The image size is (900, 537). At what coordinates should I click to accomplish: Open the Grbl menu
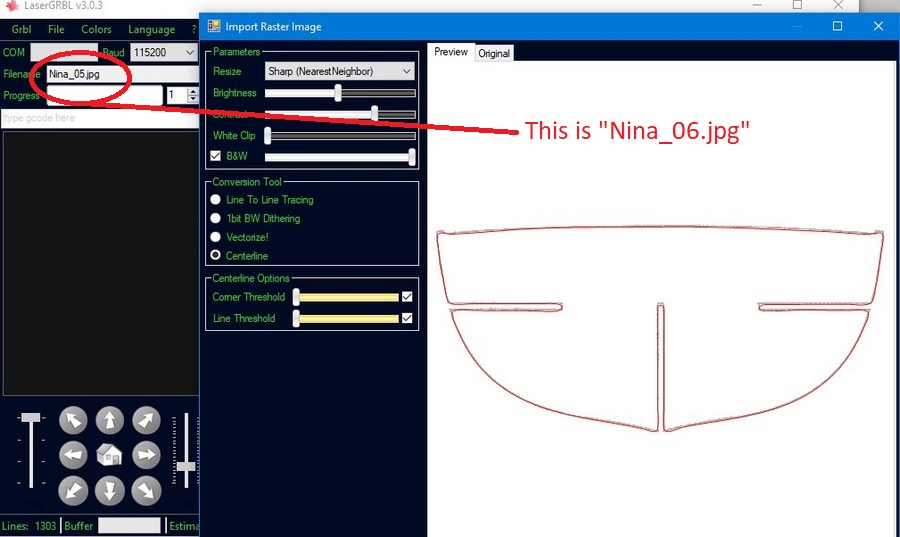21,29
